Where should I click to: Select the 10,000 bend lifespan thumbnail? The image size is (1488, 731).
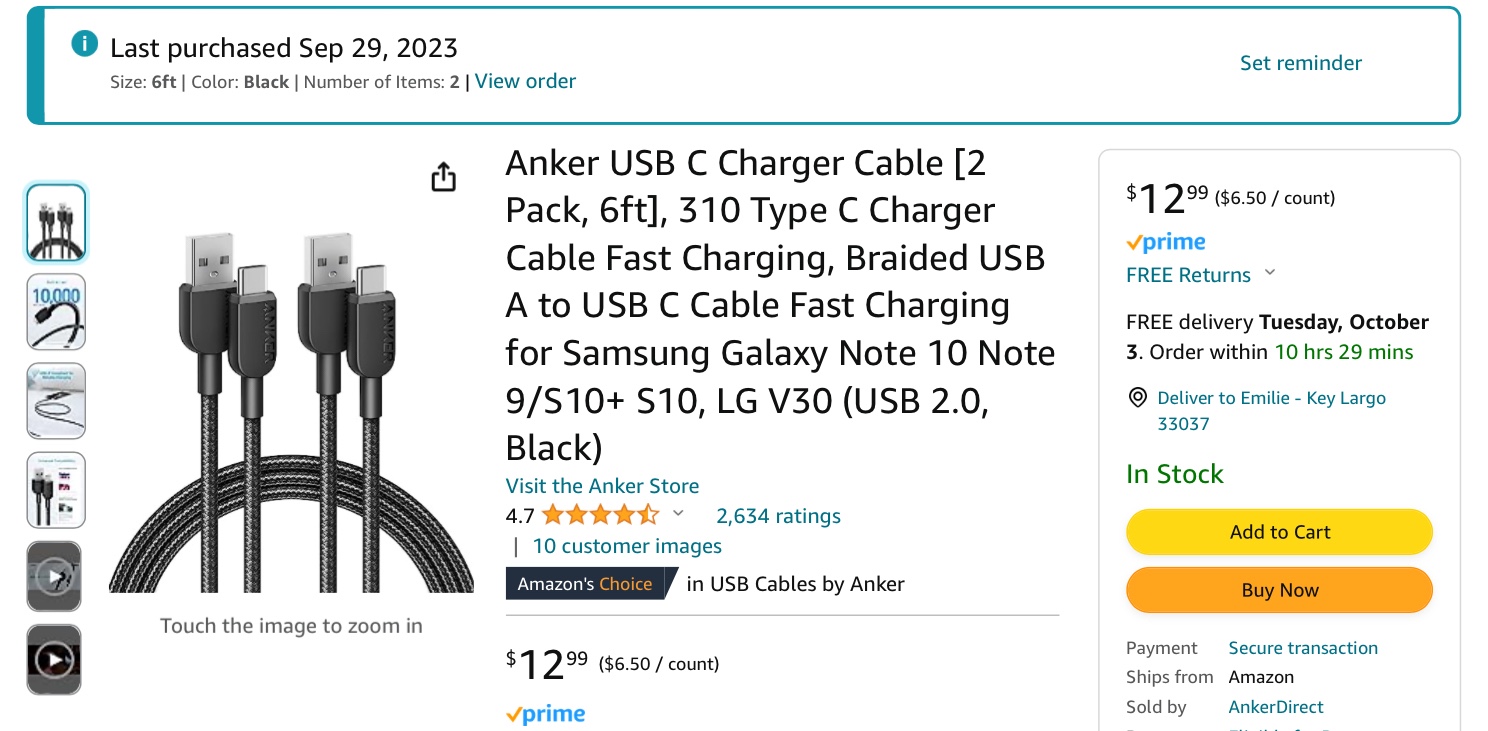(56, 311)
